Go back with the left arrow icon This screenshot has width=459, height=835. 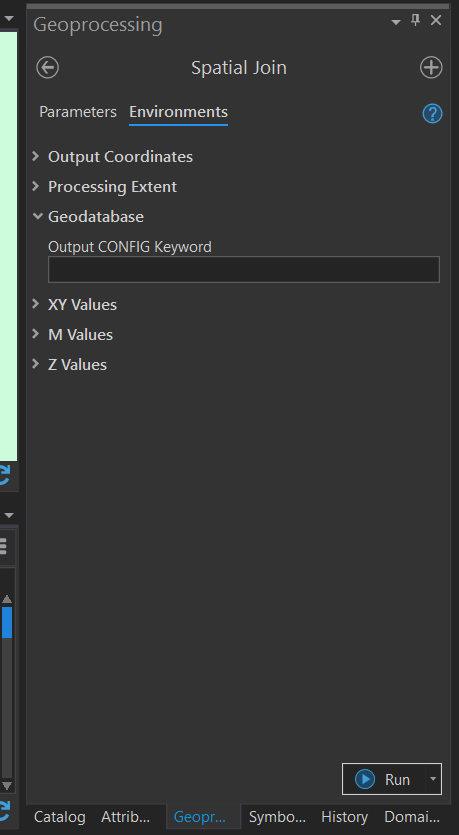coord(47,68)
